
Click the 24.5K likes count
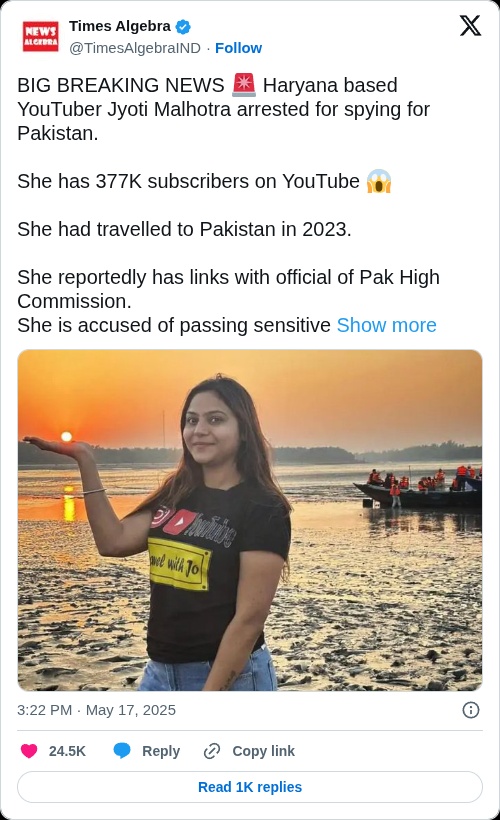pyautogui.click(x=67, y=751)
